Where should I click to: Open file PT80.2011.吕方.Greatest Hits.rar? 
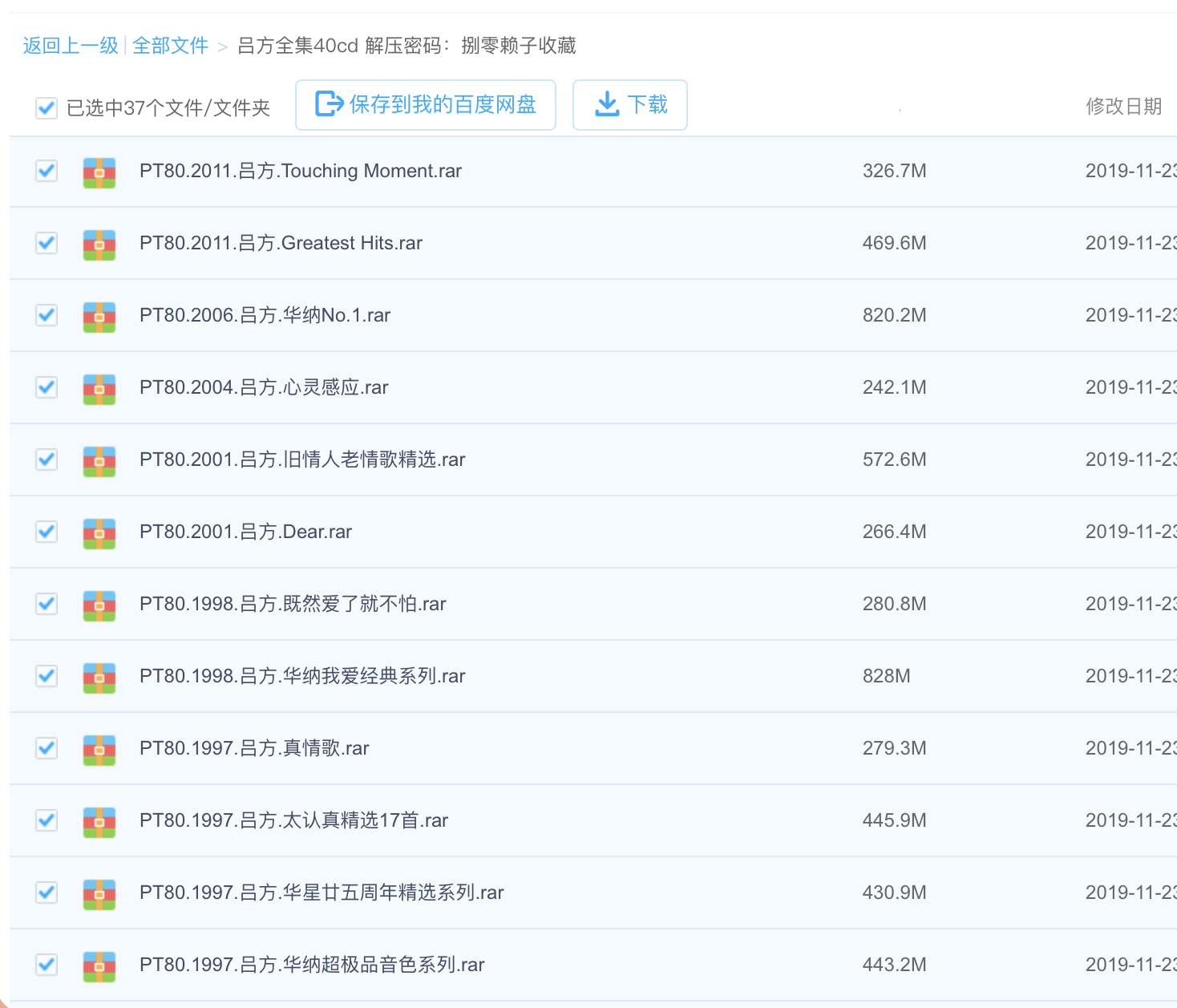[281, 243]
